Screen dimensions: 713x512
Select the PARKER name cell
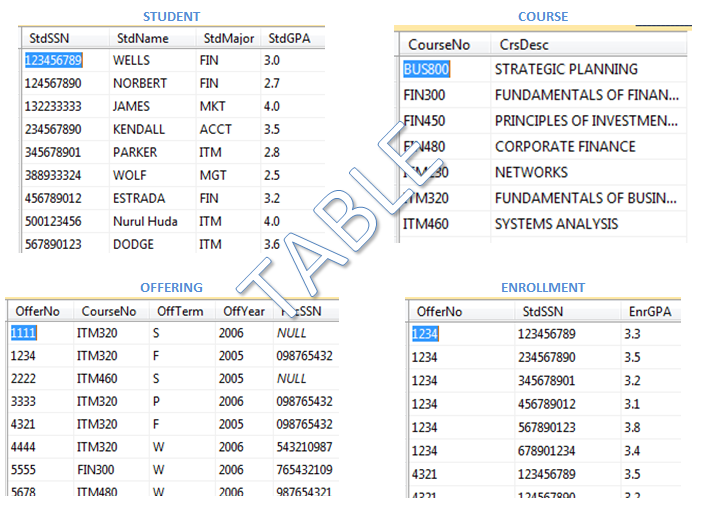135,152
